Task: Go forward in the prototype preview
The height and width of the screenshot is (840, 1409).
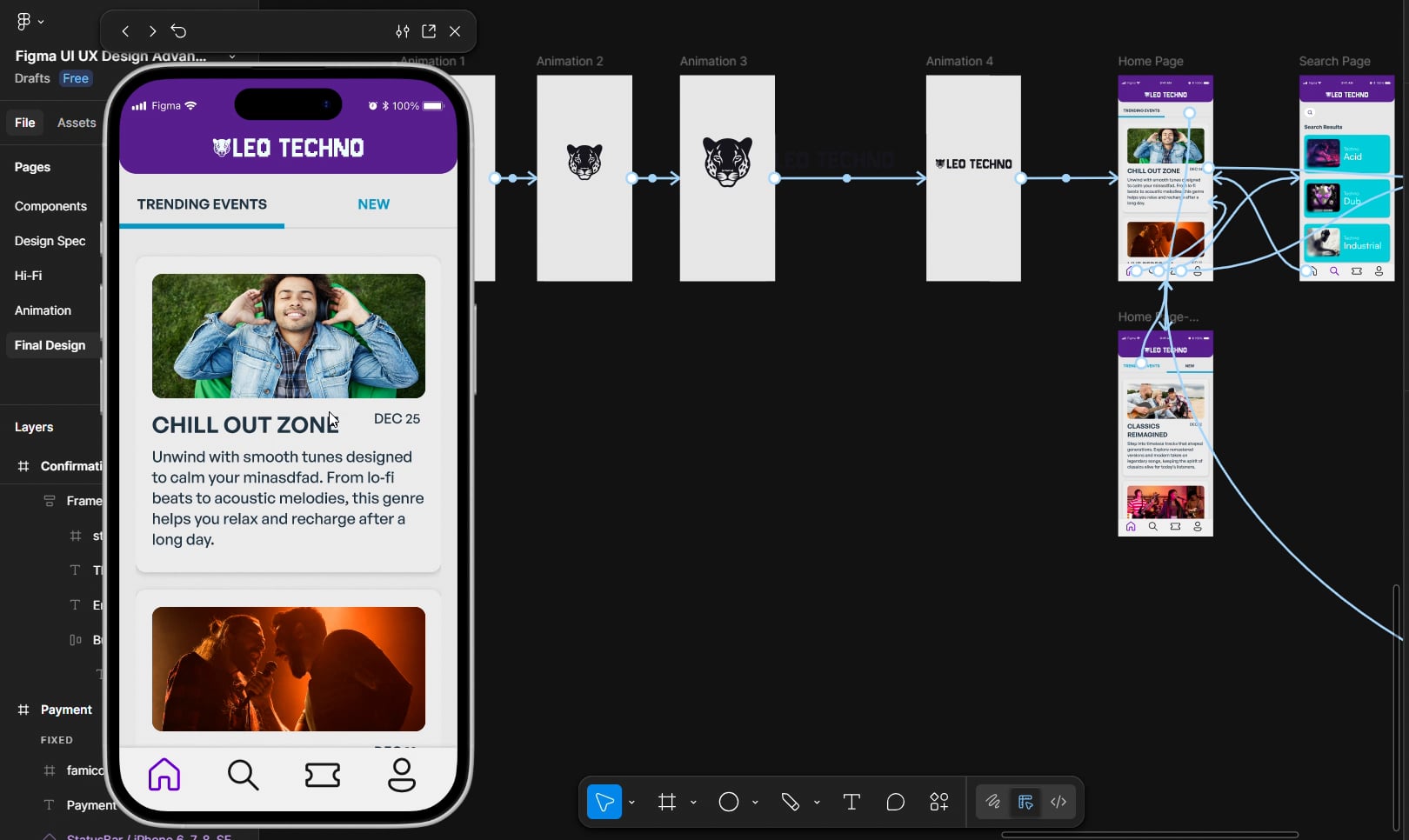Action: 152,31
